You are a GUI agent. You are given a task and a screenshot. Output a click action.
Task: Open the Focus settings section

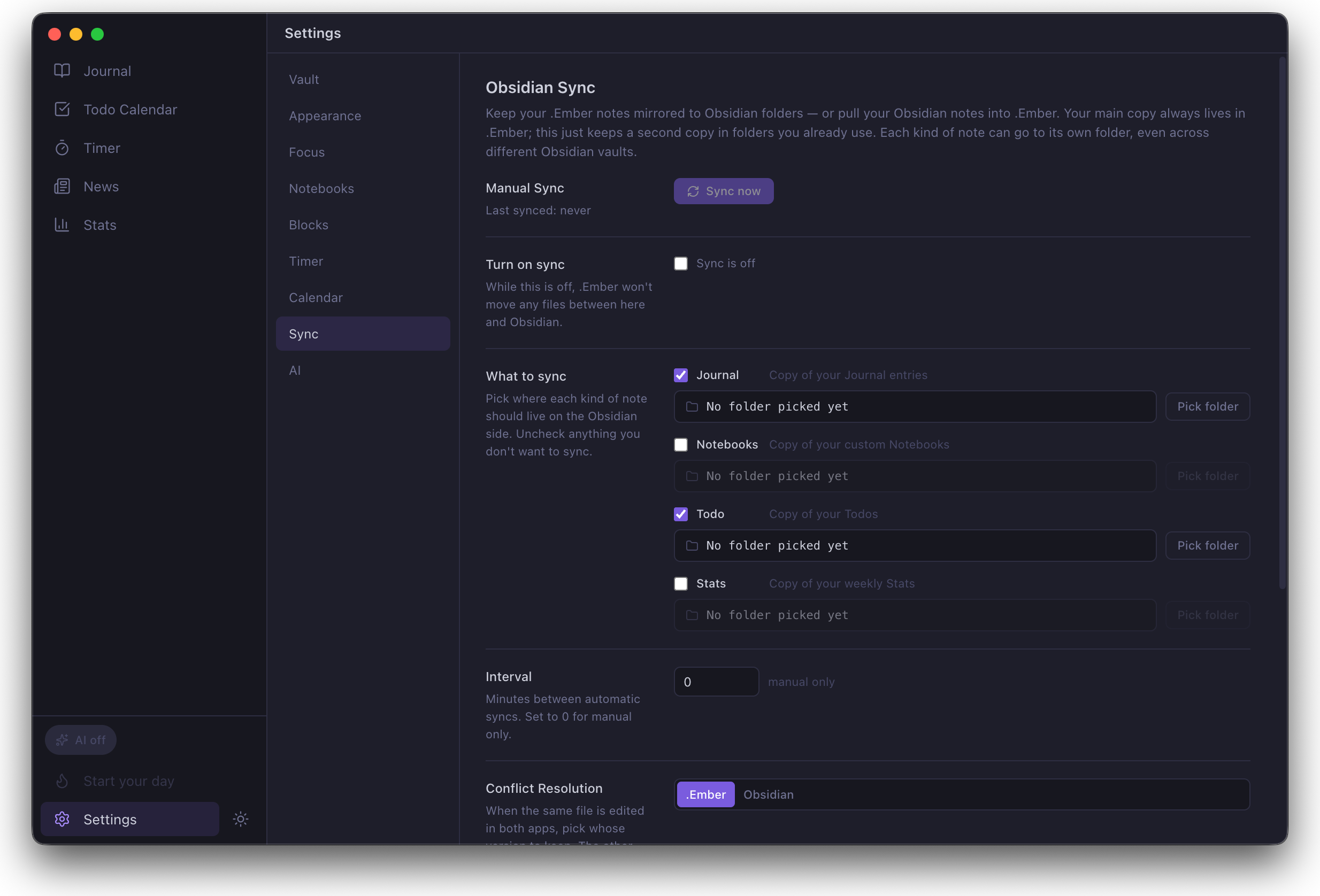363,152
